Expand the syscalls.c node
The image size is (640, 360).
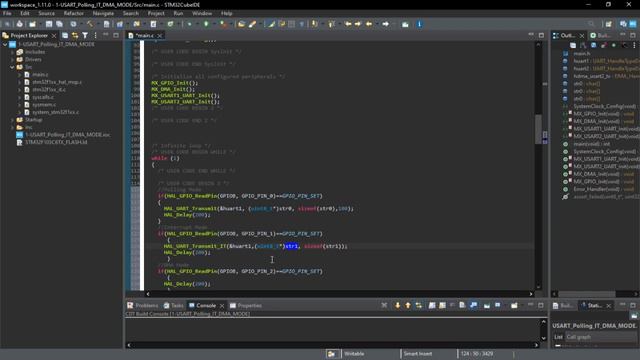(20, 97)
